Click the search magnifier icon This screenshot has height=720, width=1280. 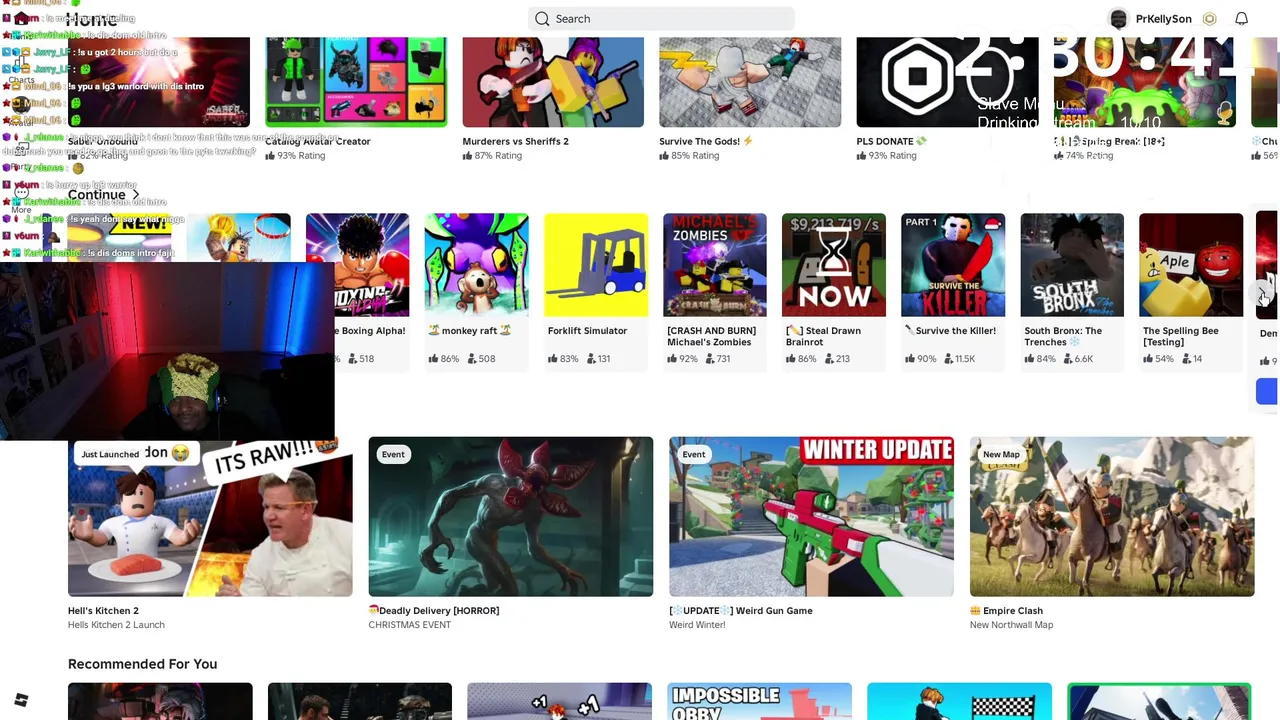pyautogui.click(x=542, y=18)
